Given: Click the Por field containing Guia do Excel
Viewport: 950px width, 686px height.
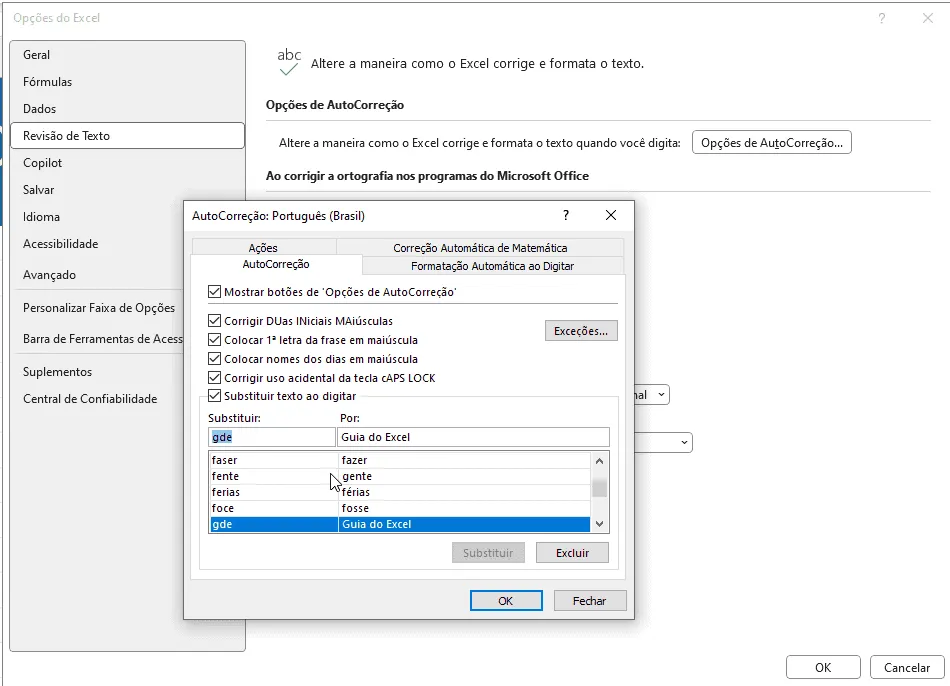Looking at the screenshot, I should (x=473, y=437).
